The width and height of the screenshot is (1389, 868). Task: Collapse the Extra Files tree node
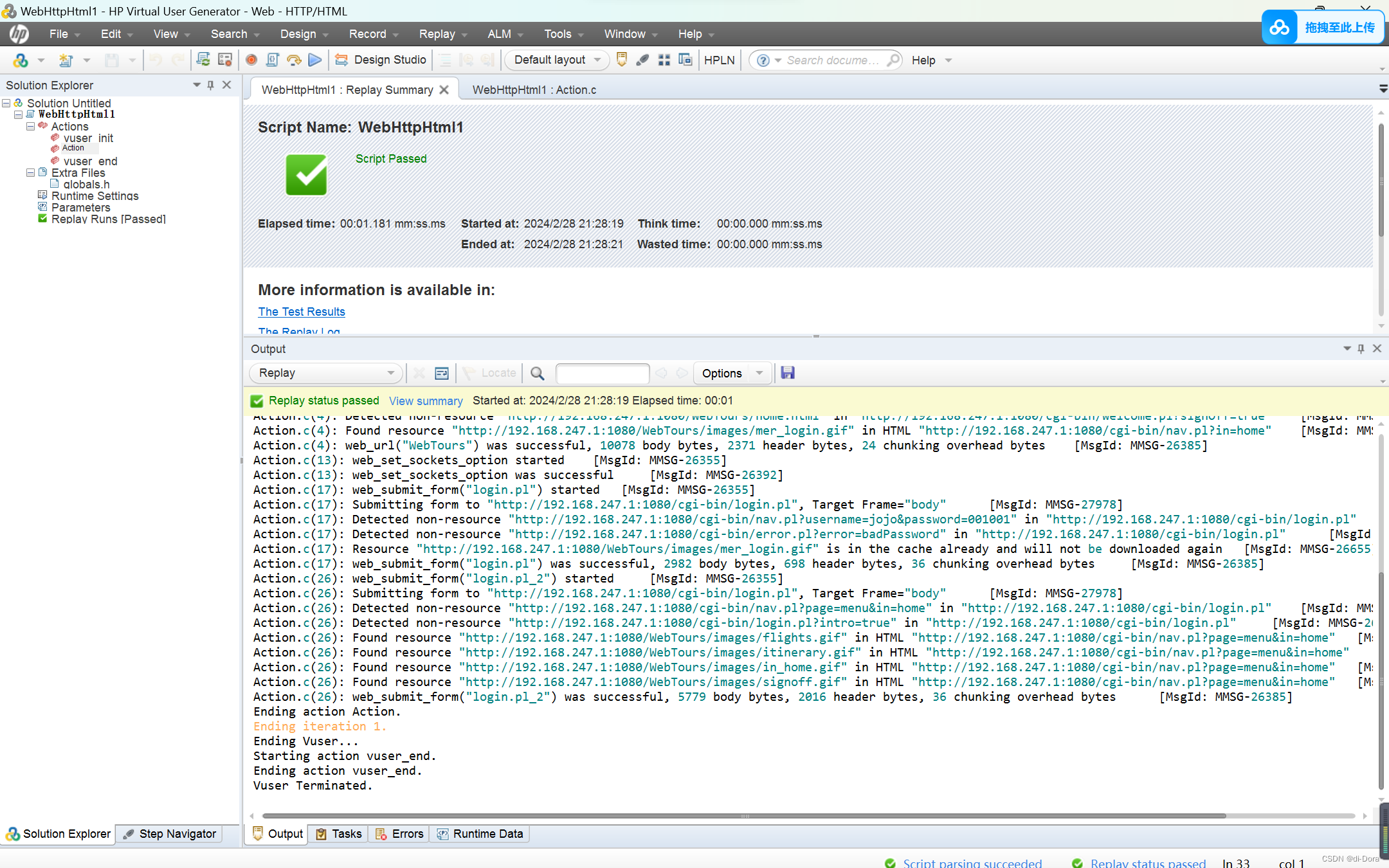click(30, 173)
